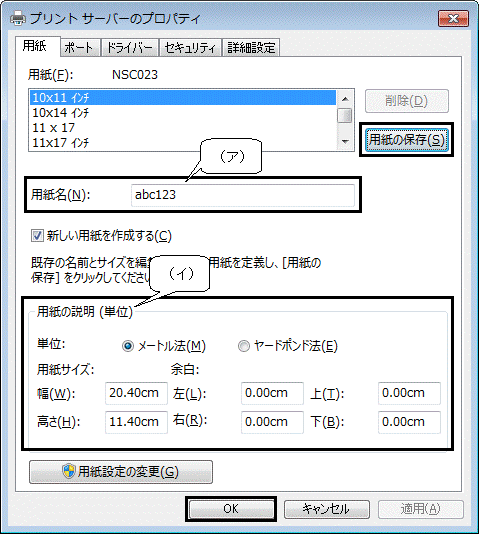479x534 pixels.
Task: Click the paper list scrollbar thumb
Action: pos(345,115)
